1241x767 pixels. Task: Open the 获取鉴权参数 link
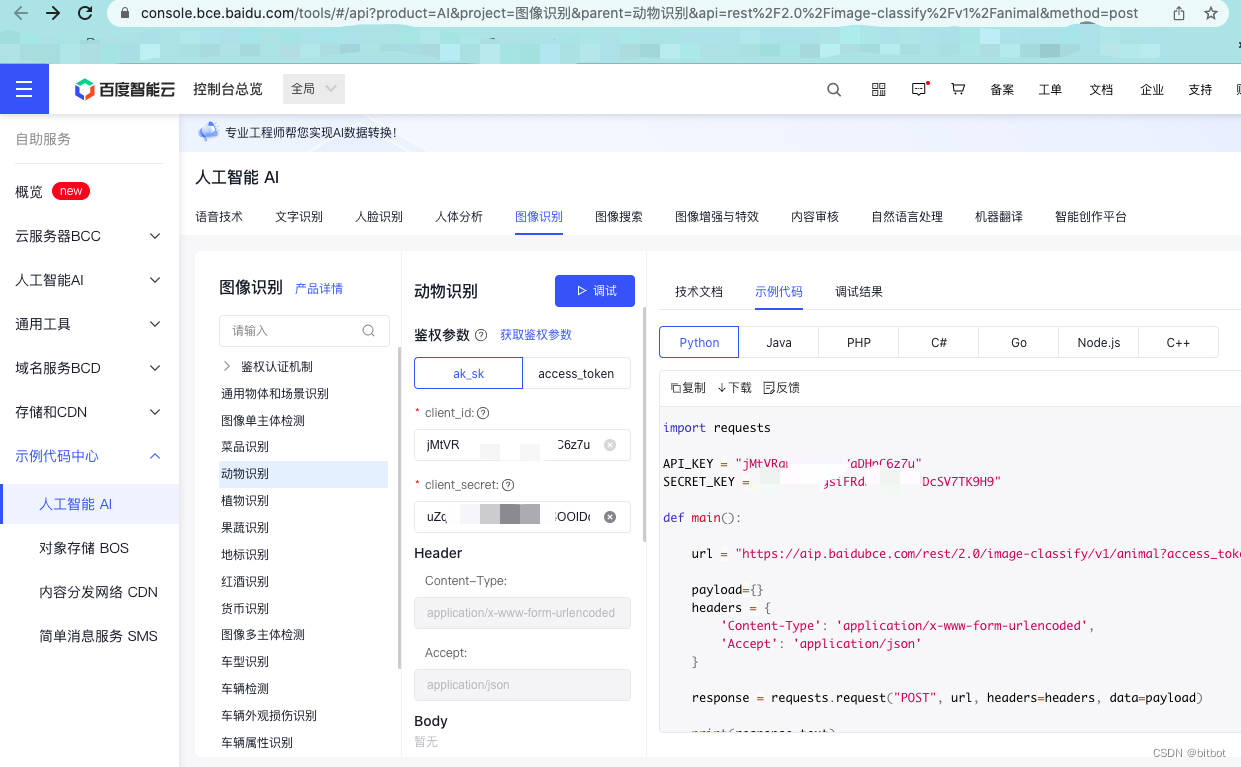(536, 335)
